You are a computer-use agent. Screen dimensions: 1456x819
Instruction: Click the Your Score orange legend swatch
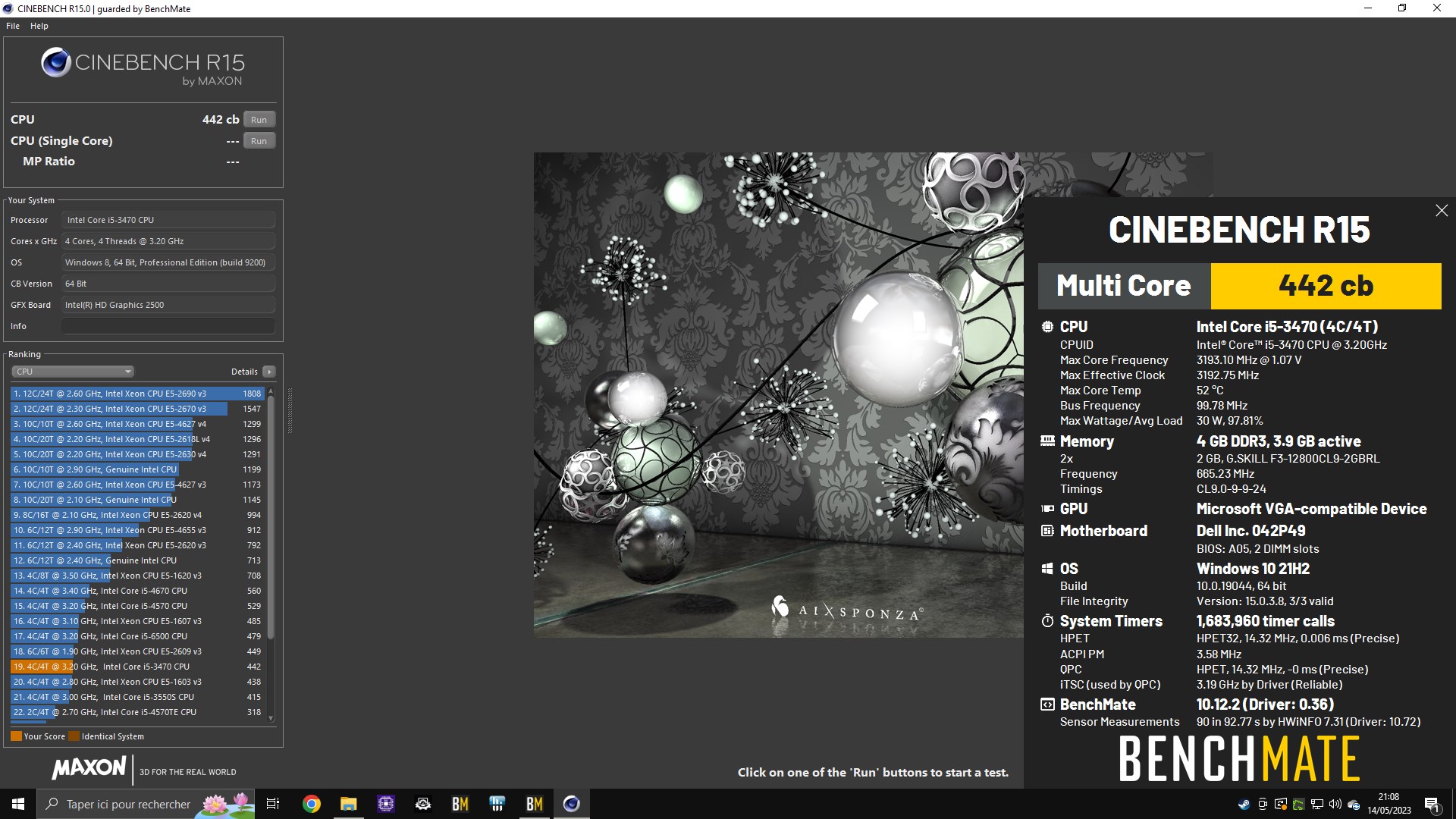pyautogui.click(x=16, y=736)
